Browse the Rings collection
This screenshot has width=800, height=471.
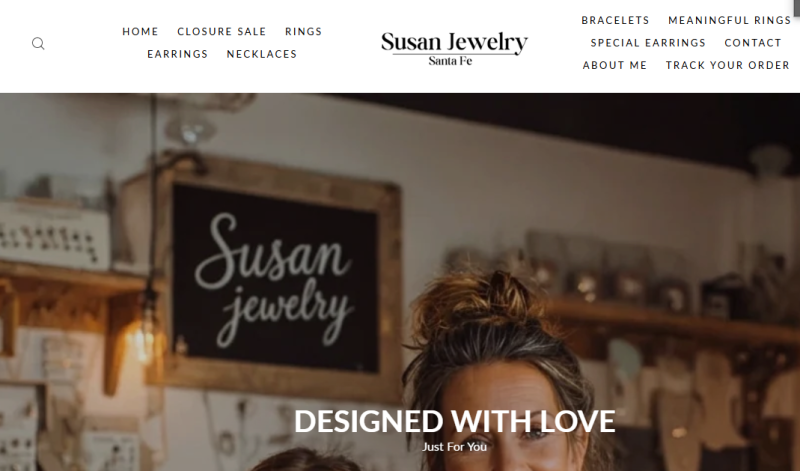pos(304,32)
